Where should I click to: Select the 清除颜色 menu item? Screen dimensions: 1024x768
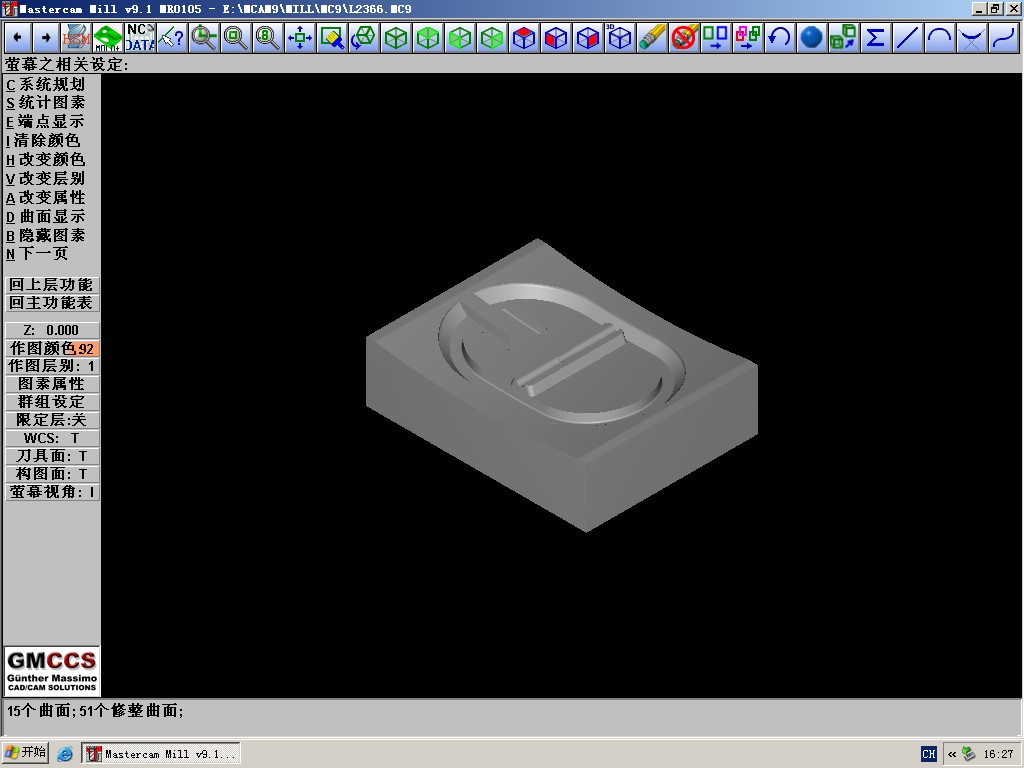click(43, 140)
